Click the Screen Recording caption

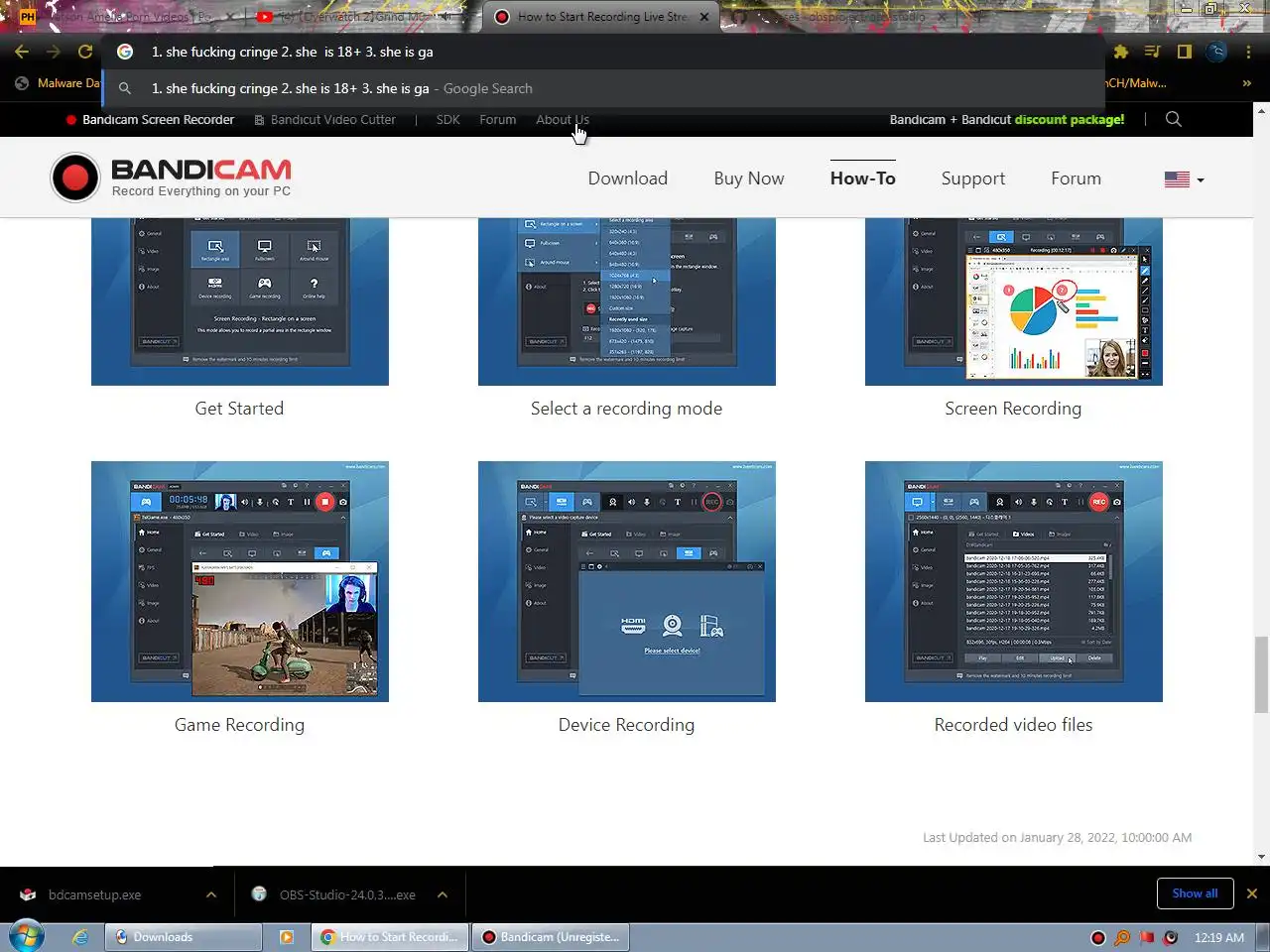pyautogui.click(x=1013, y=409)
